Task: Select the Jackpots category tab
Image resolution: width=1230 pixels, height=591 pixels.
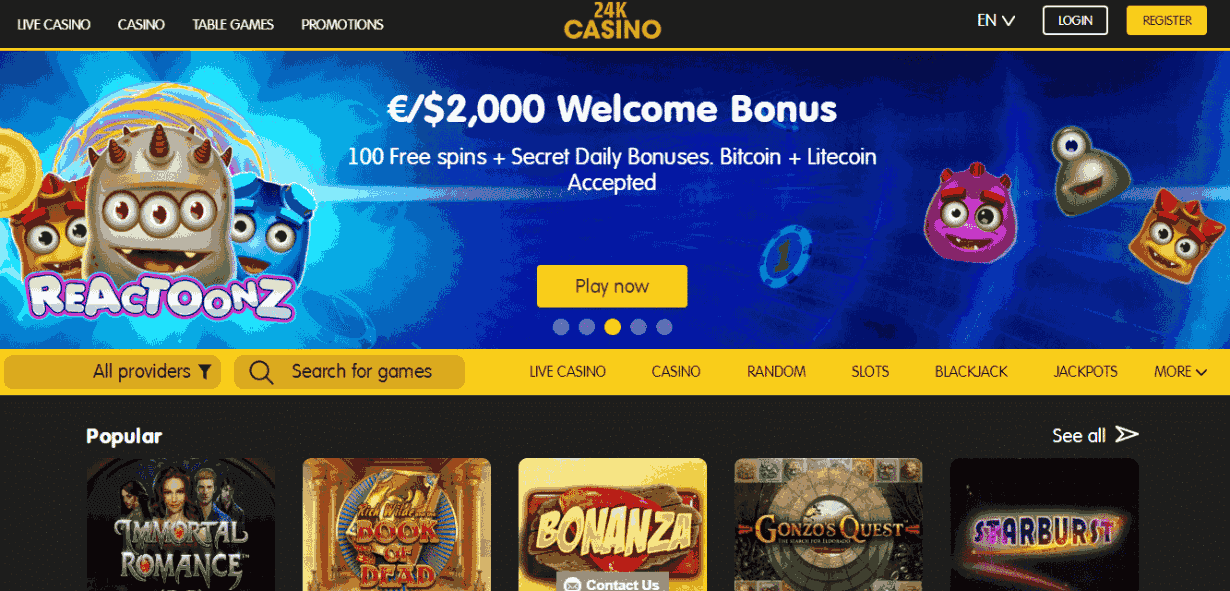Action: coord(1086,372)
